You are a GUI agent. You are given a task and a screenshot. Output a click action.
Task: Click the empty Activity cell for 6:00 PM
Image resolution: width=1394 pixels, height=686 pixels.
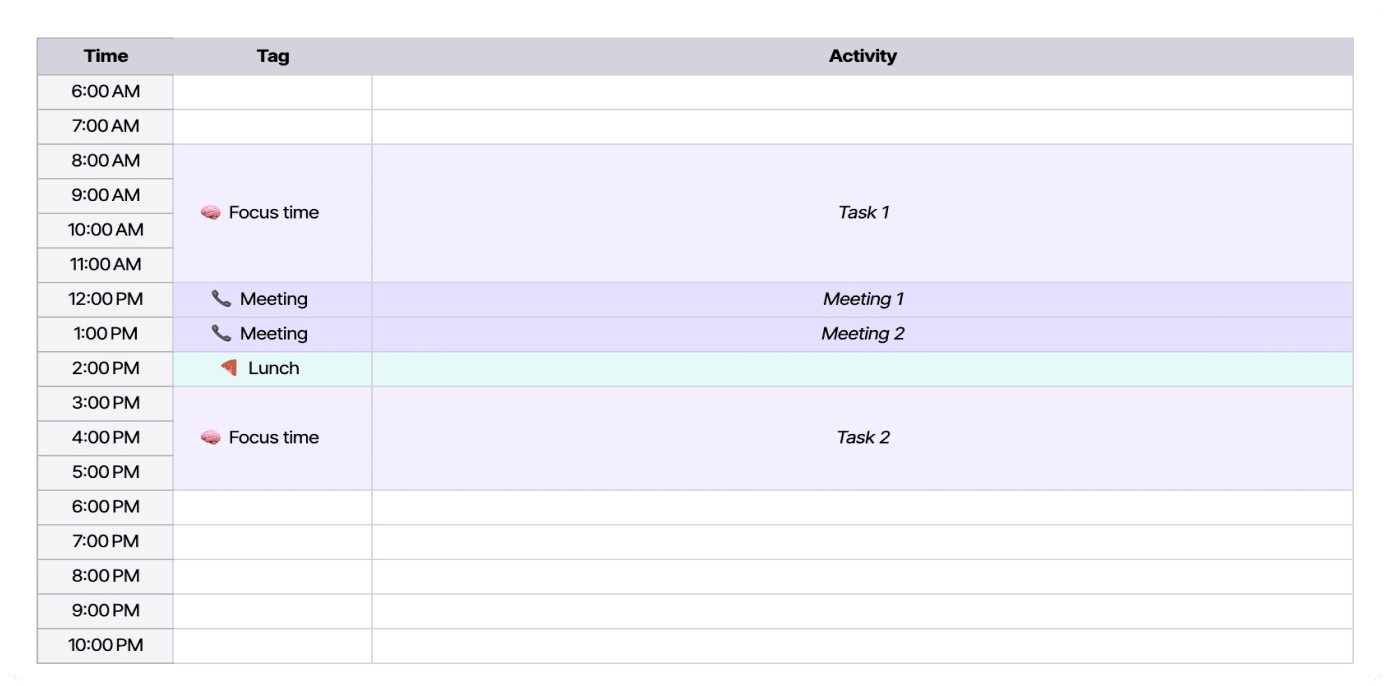tap(862, 507)
